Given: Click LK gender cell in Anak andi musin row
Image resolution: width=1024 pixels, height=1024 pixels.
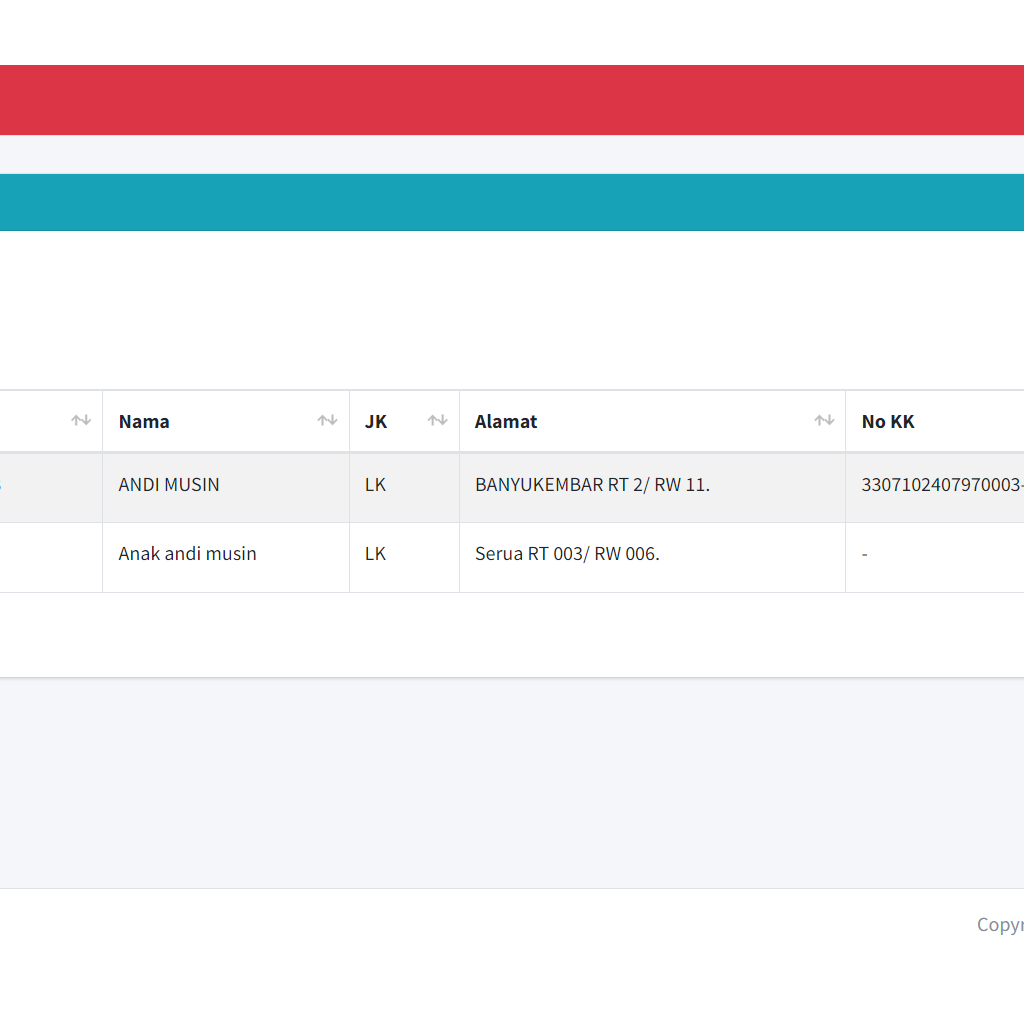Looking at the screenshot, I should pos(376,554).
